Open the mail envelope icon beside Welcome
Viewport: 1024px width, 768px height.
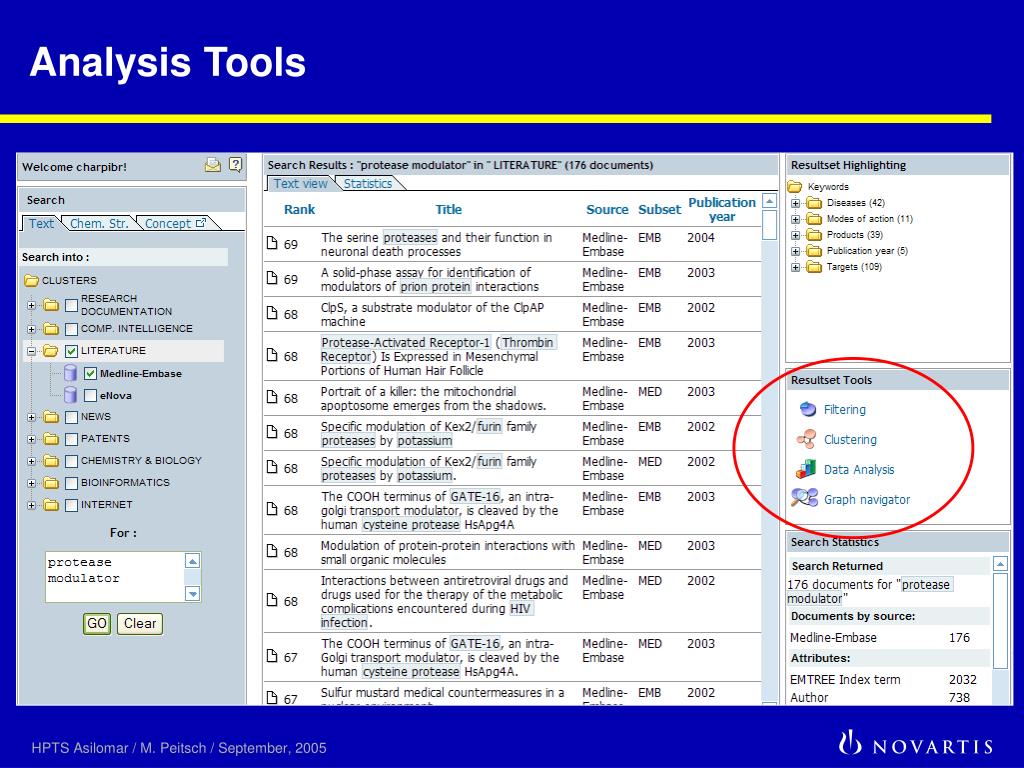pyautogui.click(x=212, y=165)
